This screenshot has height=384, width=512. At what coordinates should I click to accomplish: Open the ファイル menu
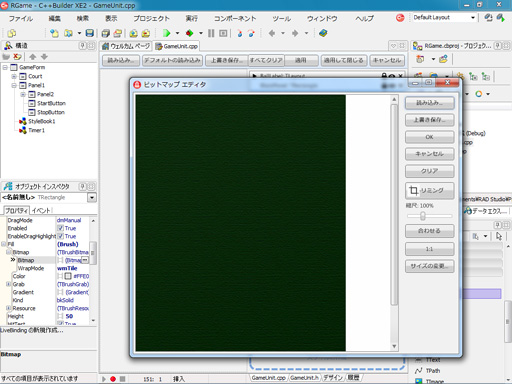coord(21,18)
